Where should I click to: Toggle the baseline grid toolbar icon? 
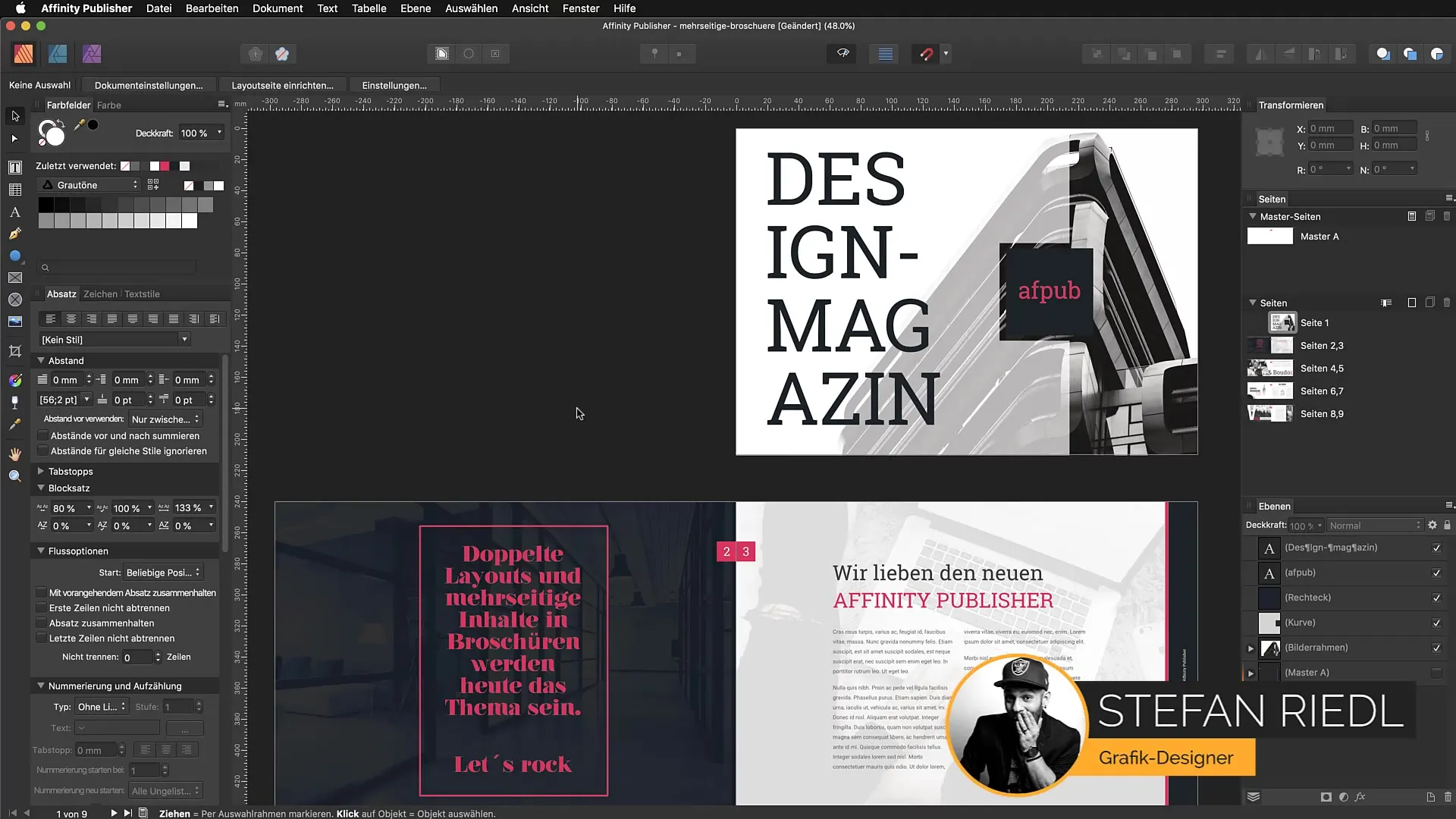click(x=885, y=54)
